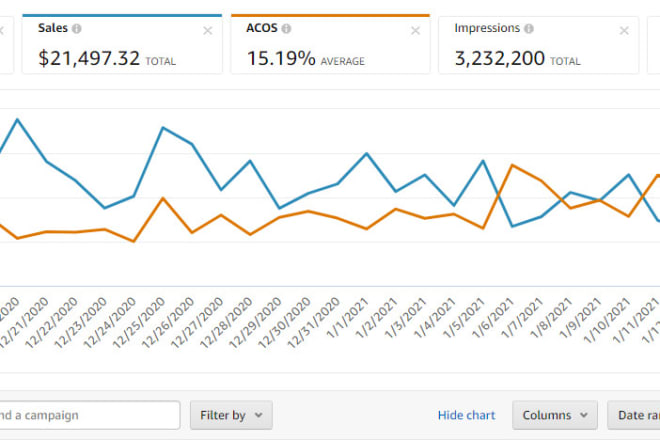
Task: Click the Hide chart link
Action: [x=466, y=415]
